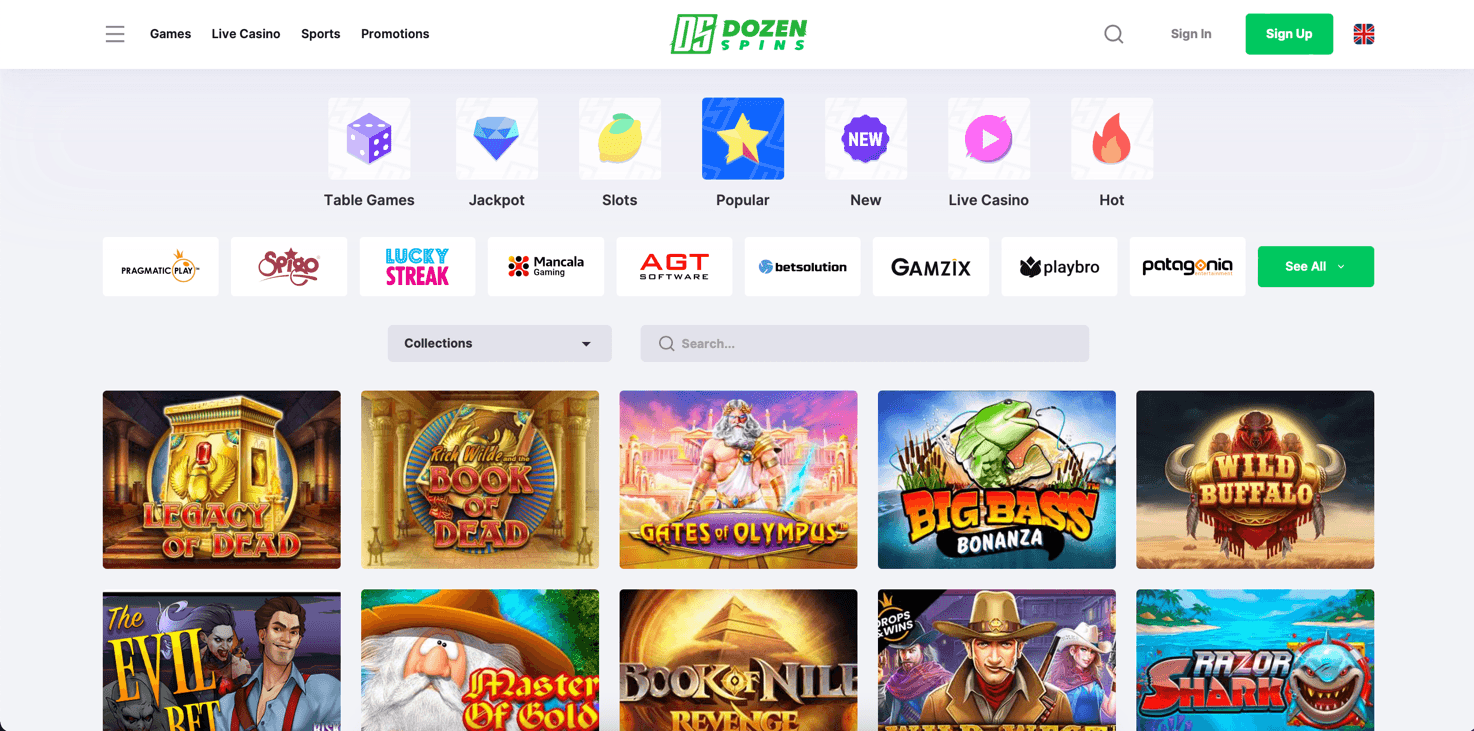Open the hamburger side menu
1474x731 pixels.
(115, 34)
